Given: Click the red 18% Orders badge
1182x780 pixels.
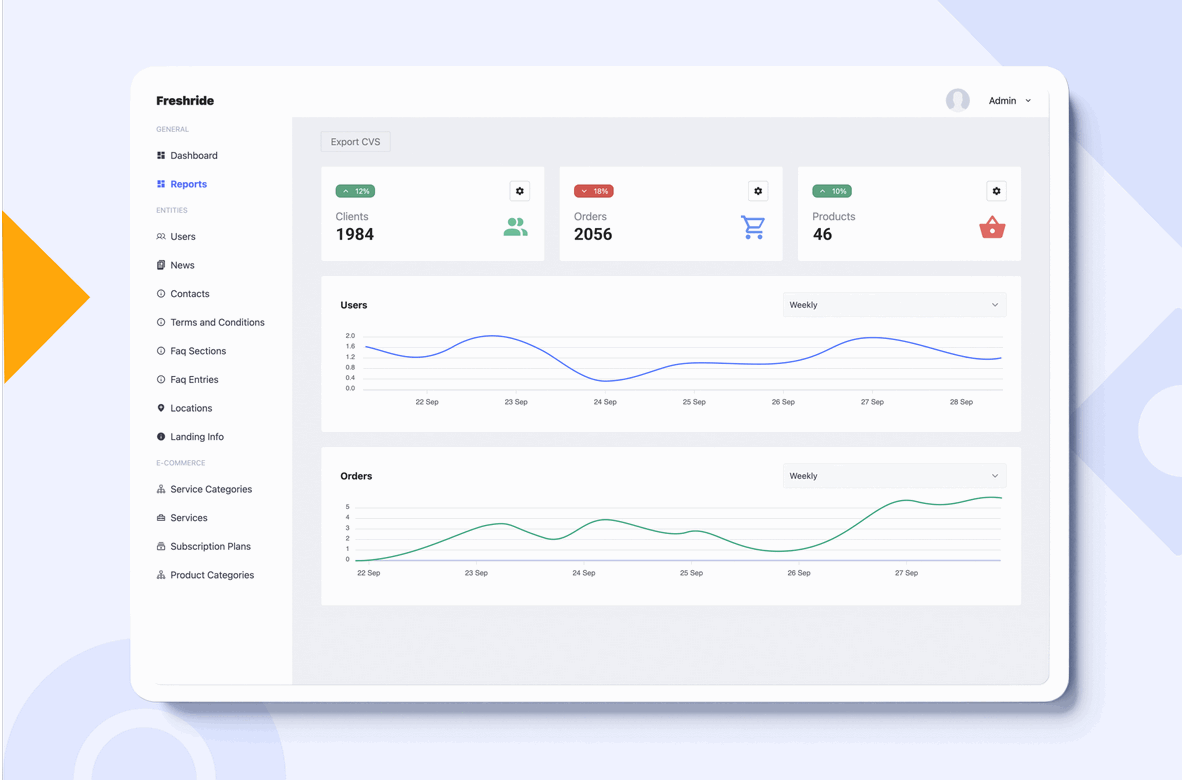Looking at the screenshot, I should pos(593,191).
